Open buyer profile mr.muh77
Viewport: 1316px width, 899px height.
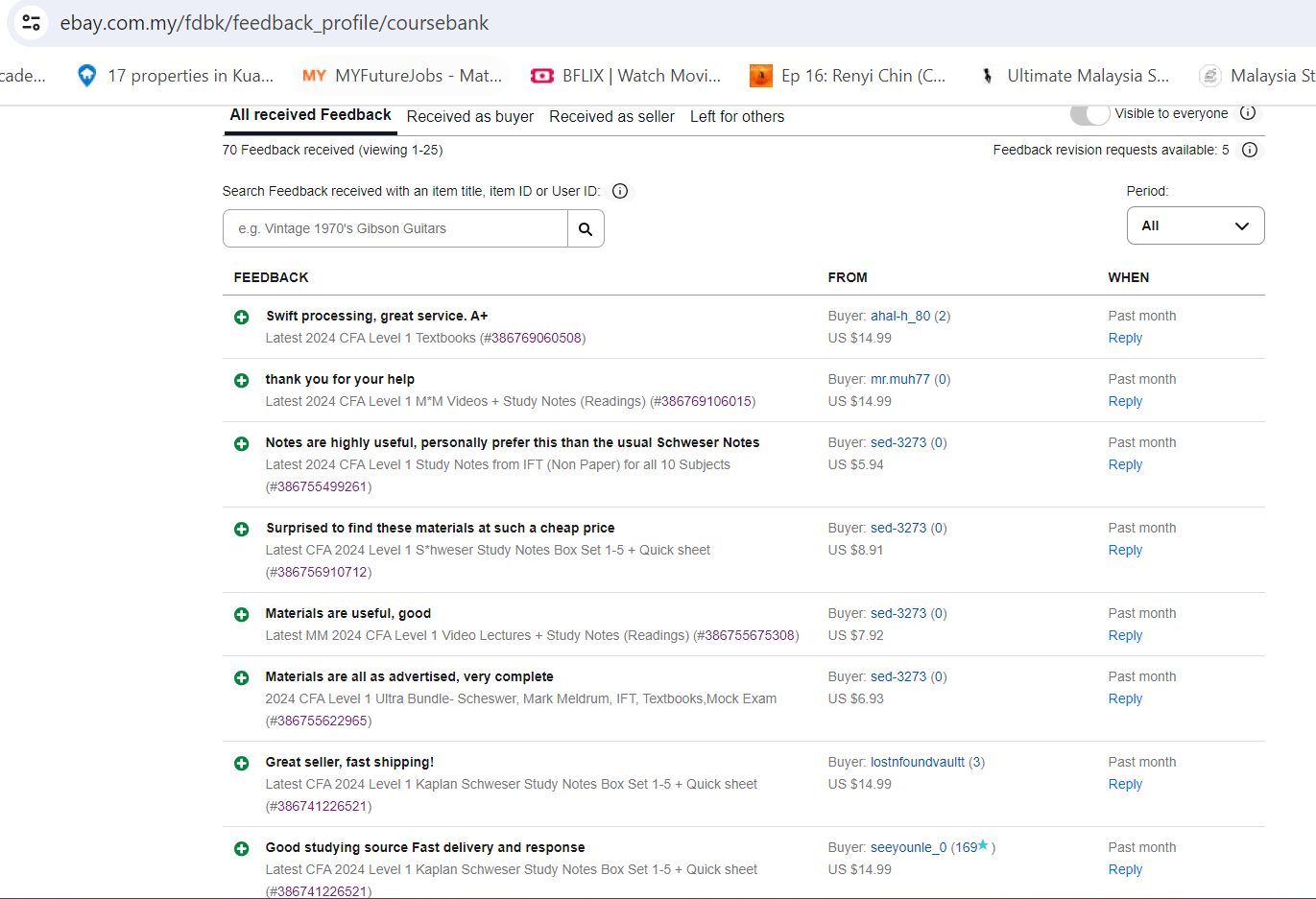pos(900,379)
